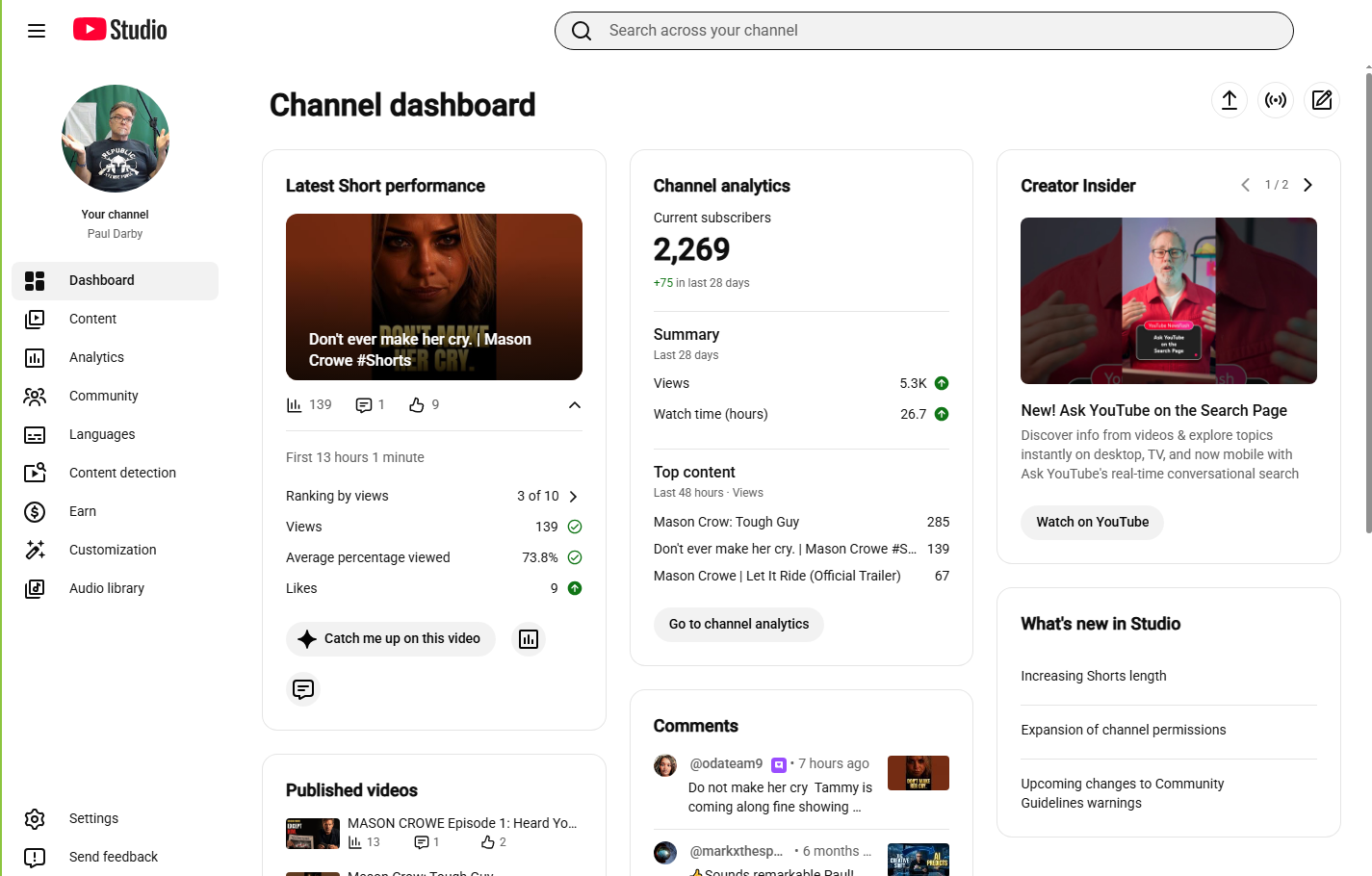The image size is (1372, 876).
Task: Click the create post pencil icon
Action: click(x=1322, y=100)
